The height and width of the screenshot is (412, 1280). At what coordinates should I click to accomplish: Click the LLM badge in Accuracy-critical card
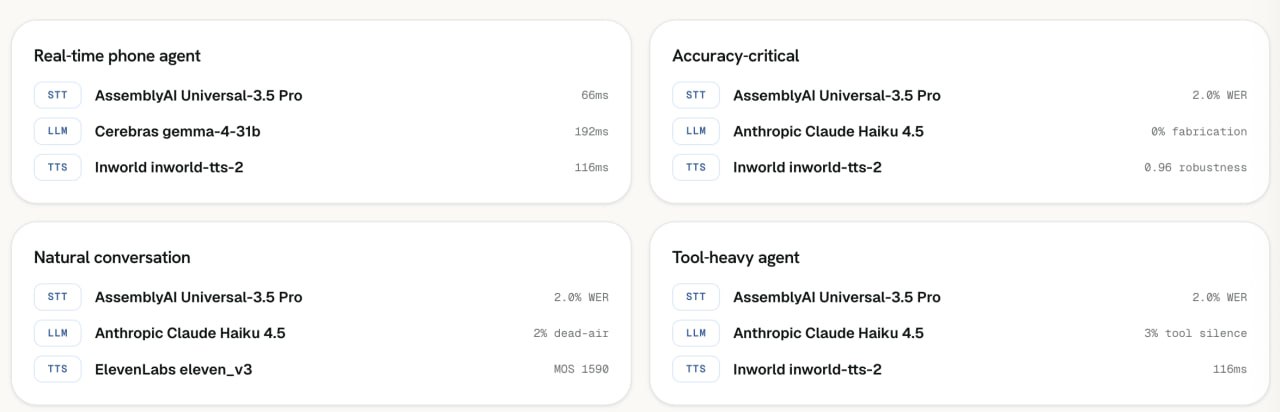[x=695, y=131]
